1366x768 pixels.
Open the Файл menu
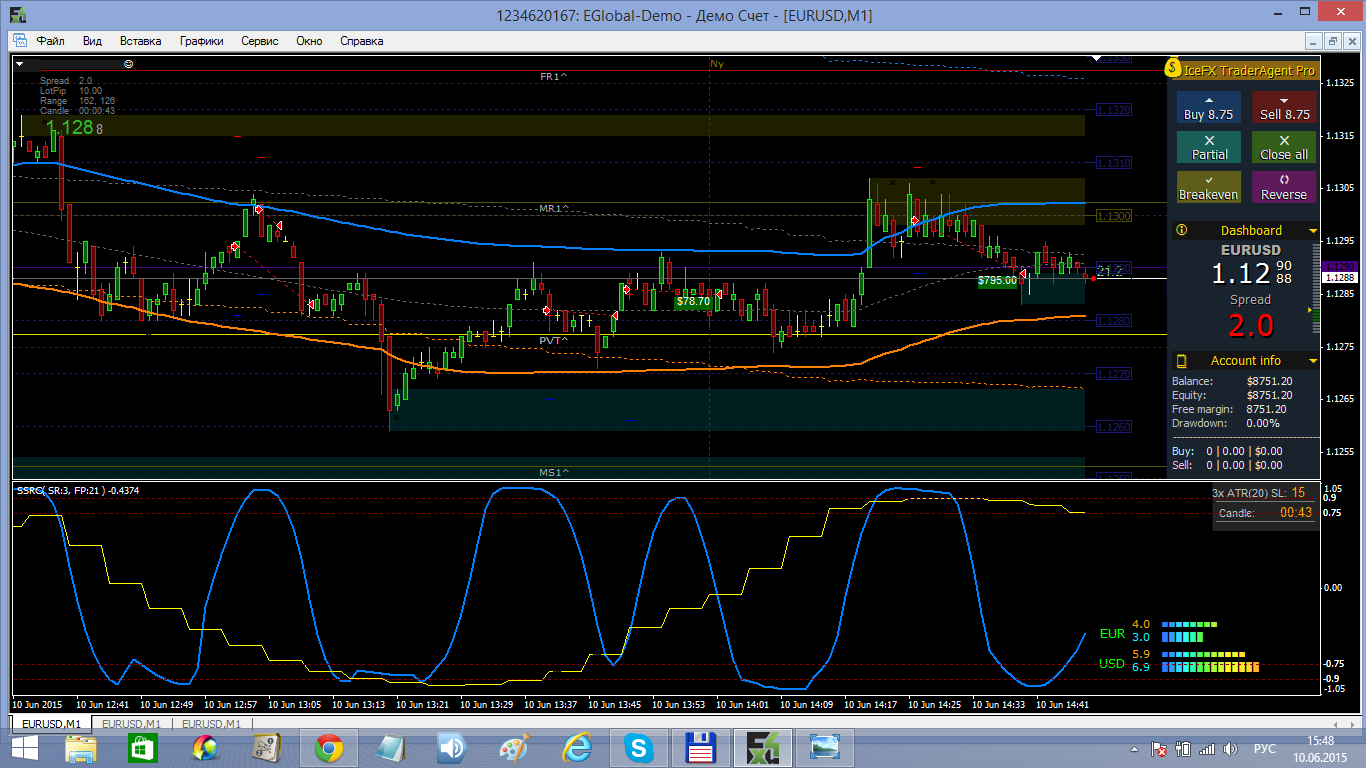(x=50, y=41)
